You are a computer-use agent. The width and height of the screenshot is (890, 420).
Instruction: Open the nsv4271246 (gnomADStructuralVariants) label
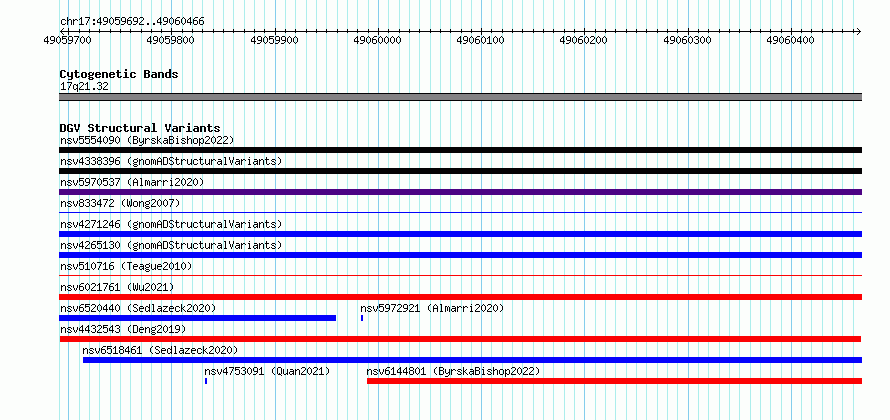pyautogui.click(x=171, y=224)
